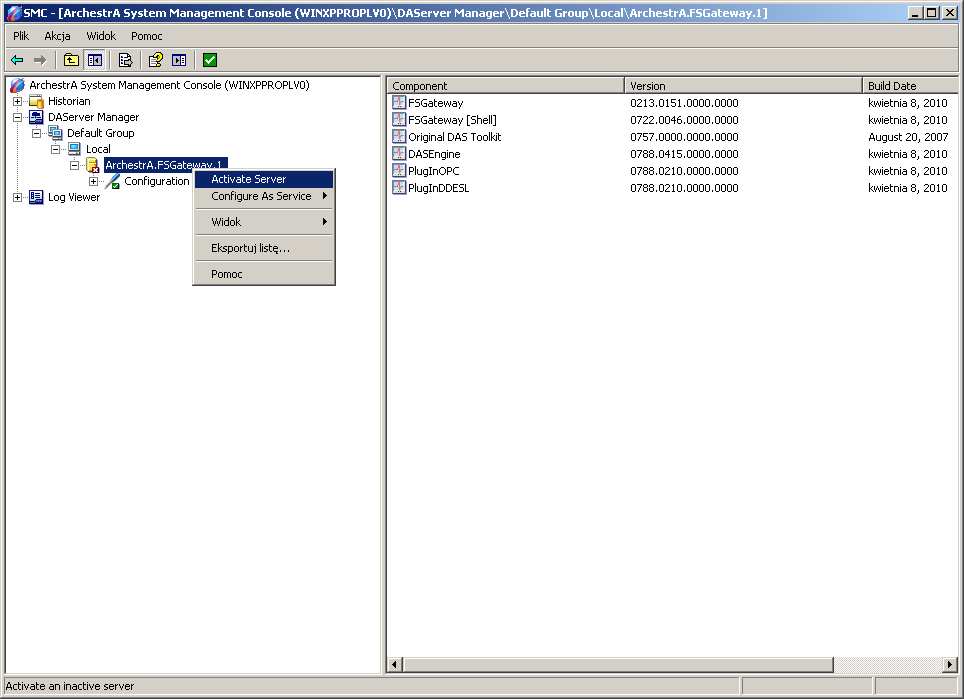Select the PlugInOPC component name
The height and width of the screenshot is (699, 964).
pyautogui.click(x=433, y=171)
